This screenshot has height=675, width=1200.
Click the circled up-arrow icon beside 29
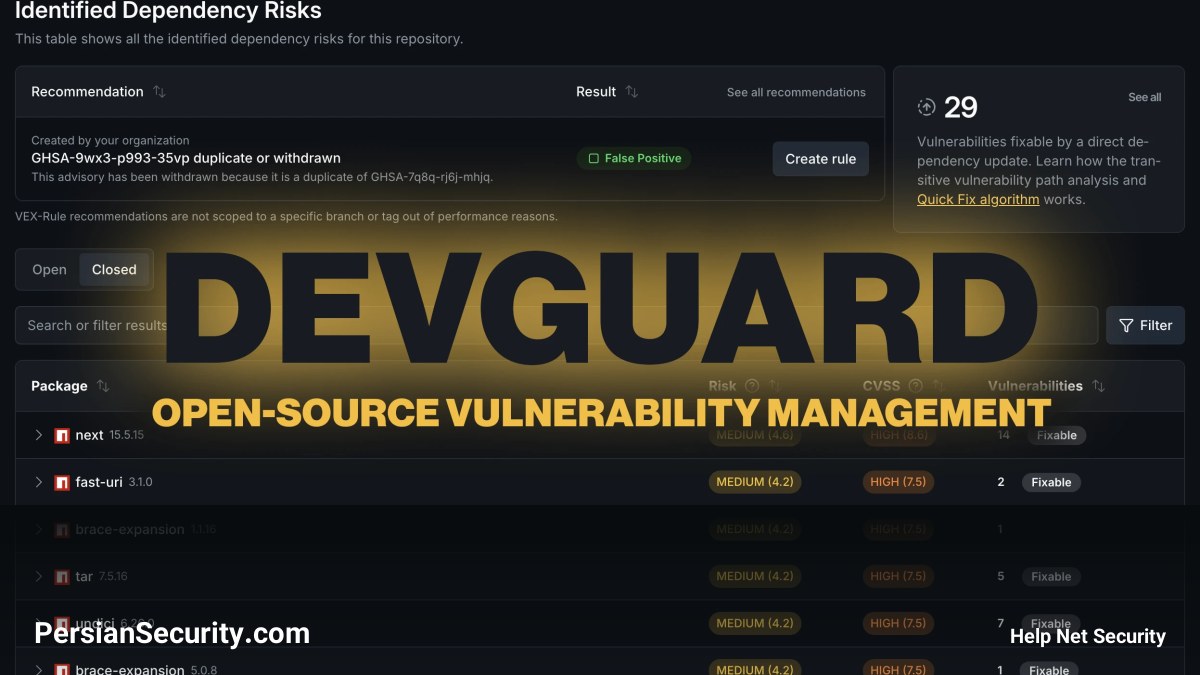[x=926, y=107]
